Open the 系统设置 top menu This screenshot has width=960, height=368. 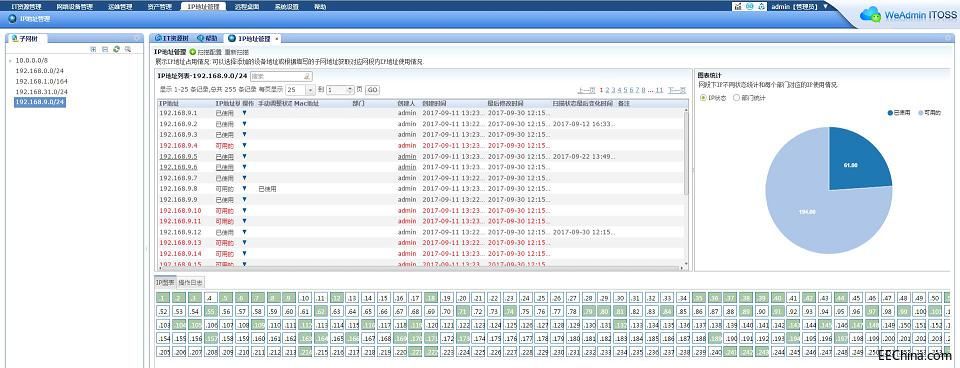(x=286, y=7)
